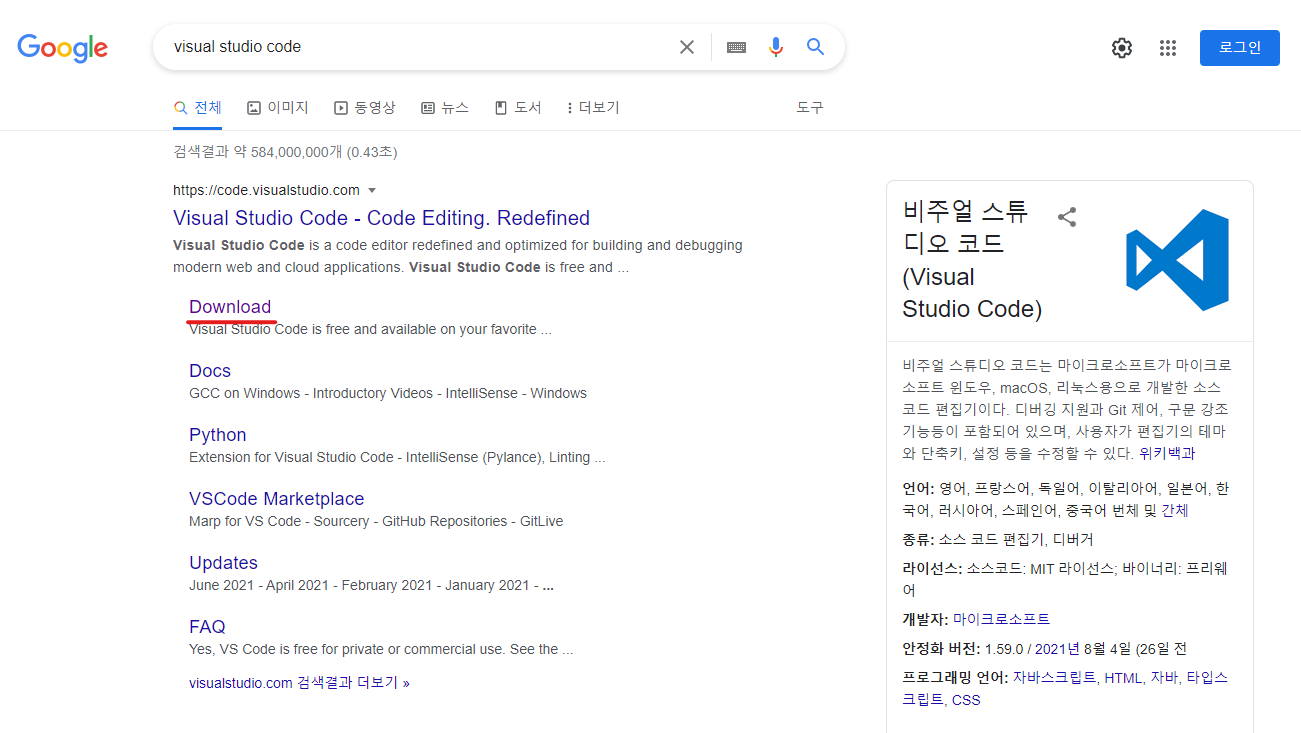Open Google settings gear icon
Viewport: 1301px width, 733px height.
1122,48
